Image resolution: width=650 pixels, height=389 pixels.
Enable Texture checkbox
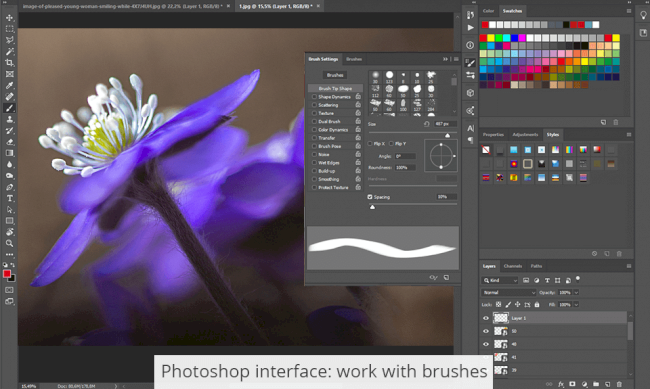click(314, 113)
